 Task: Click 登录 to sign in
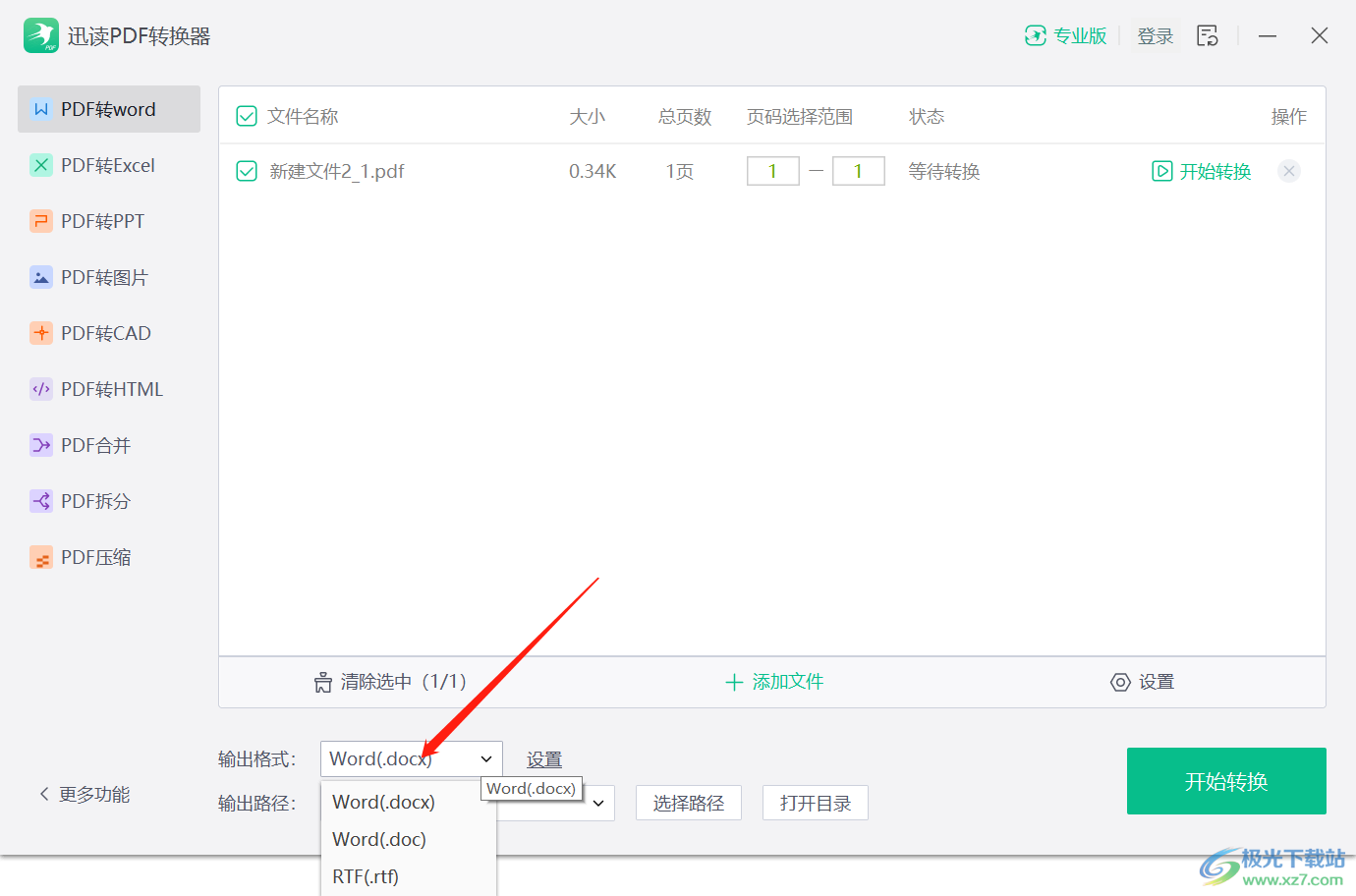[x=1156, y=36]
